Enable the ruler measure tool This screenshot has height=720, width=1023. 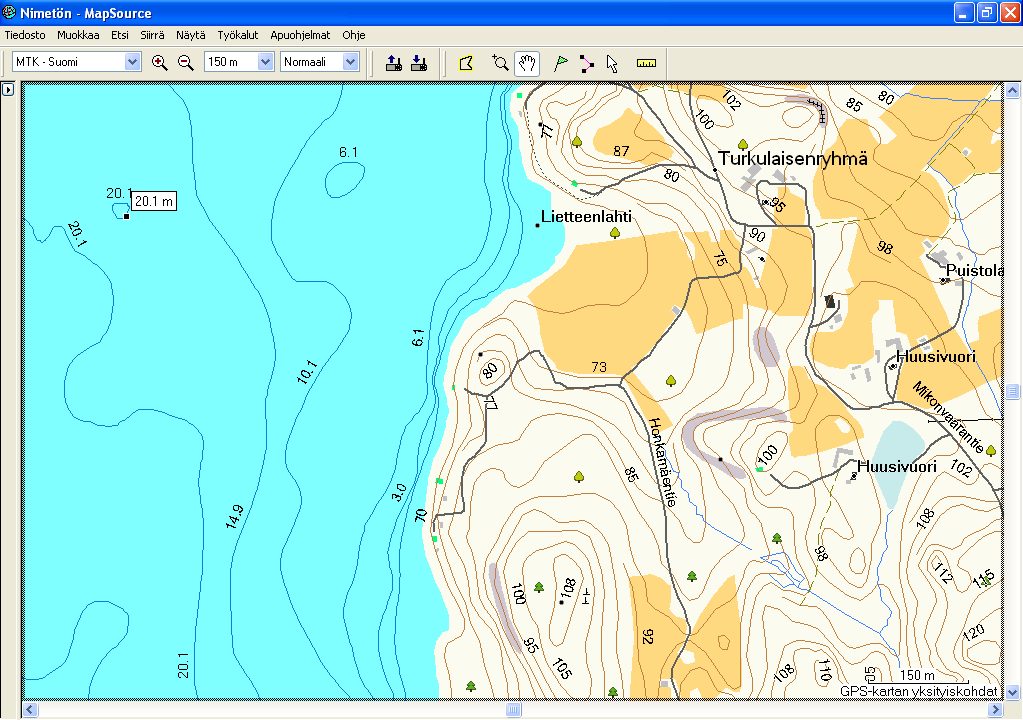[x=646, y=62]
